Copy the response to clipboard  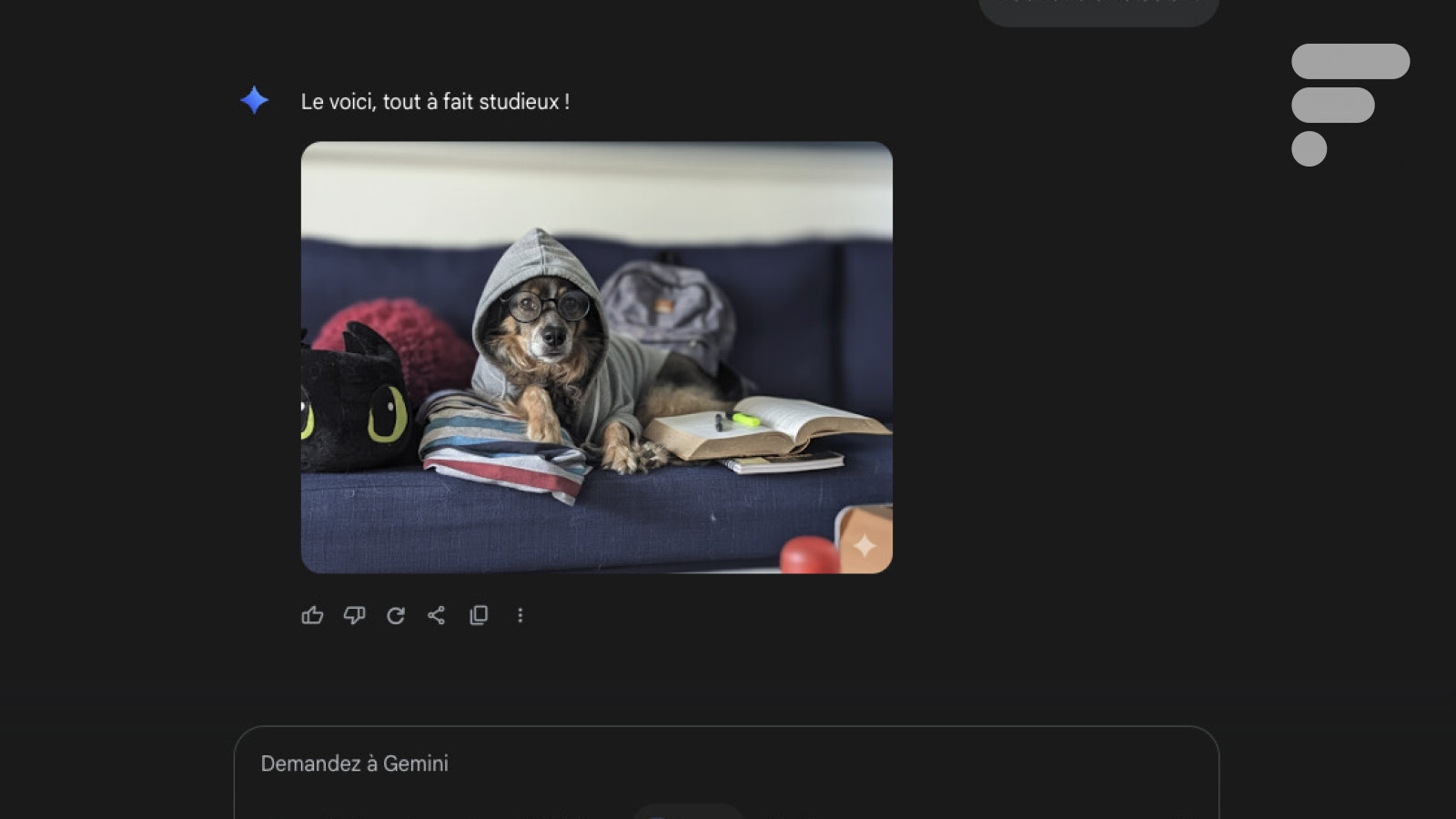point(479,616)
